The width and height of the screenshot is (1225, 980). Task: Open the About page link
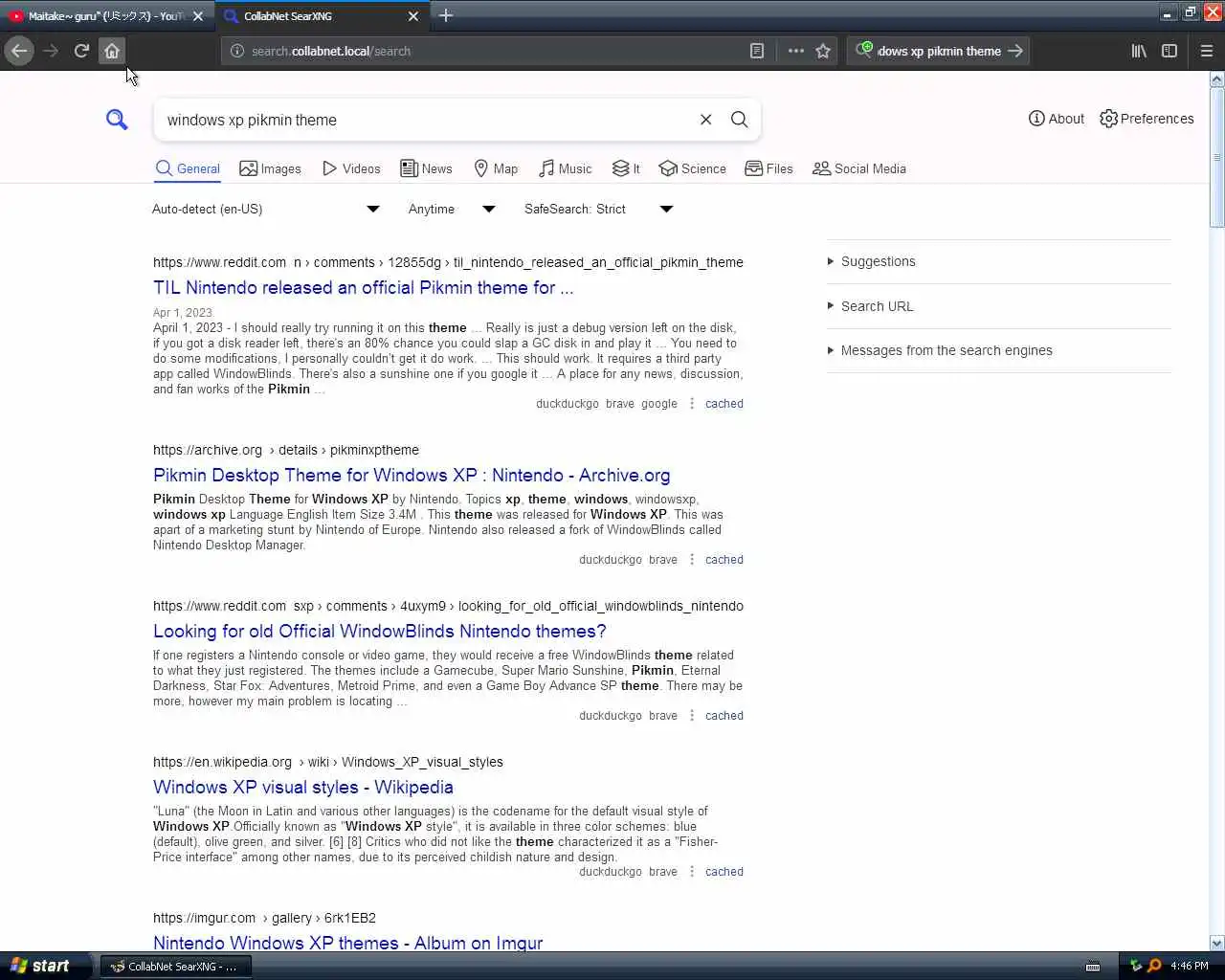1056,119
